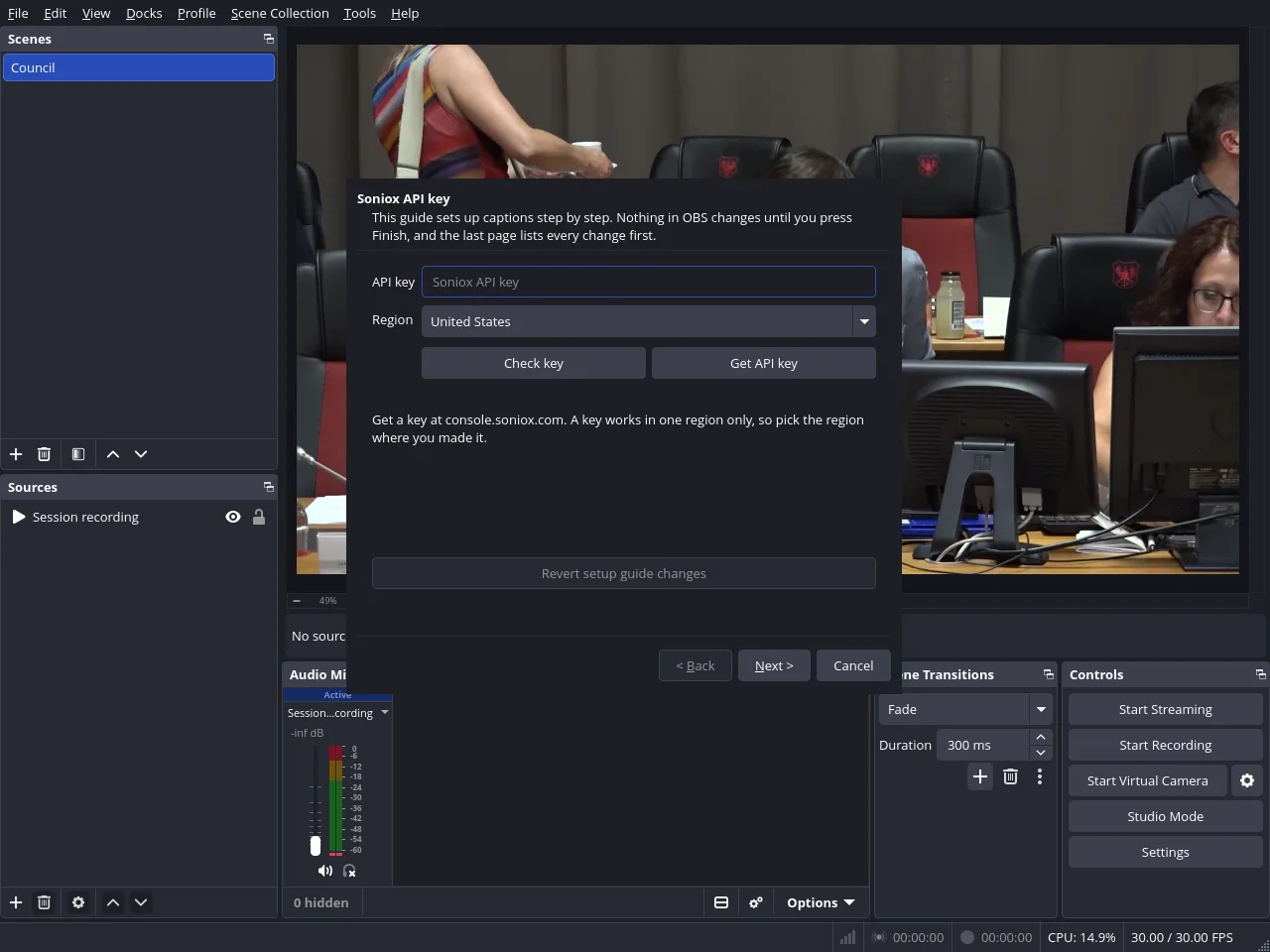Image resolution: width=1270 pixels, height=952 pixels.
Task: Move source up in Sources list
Action: 113,902
